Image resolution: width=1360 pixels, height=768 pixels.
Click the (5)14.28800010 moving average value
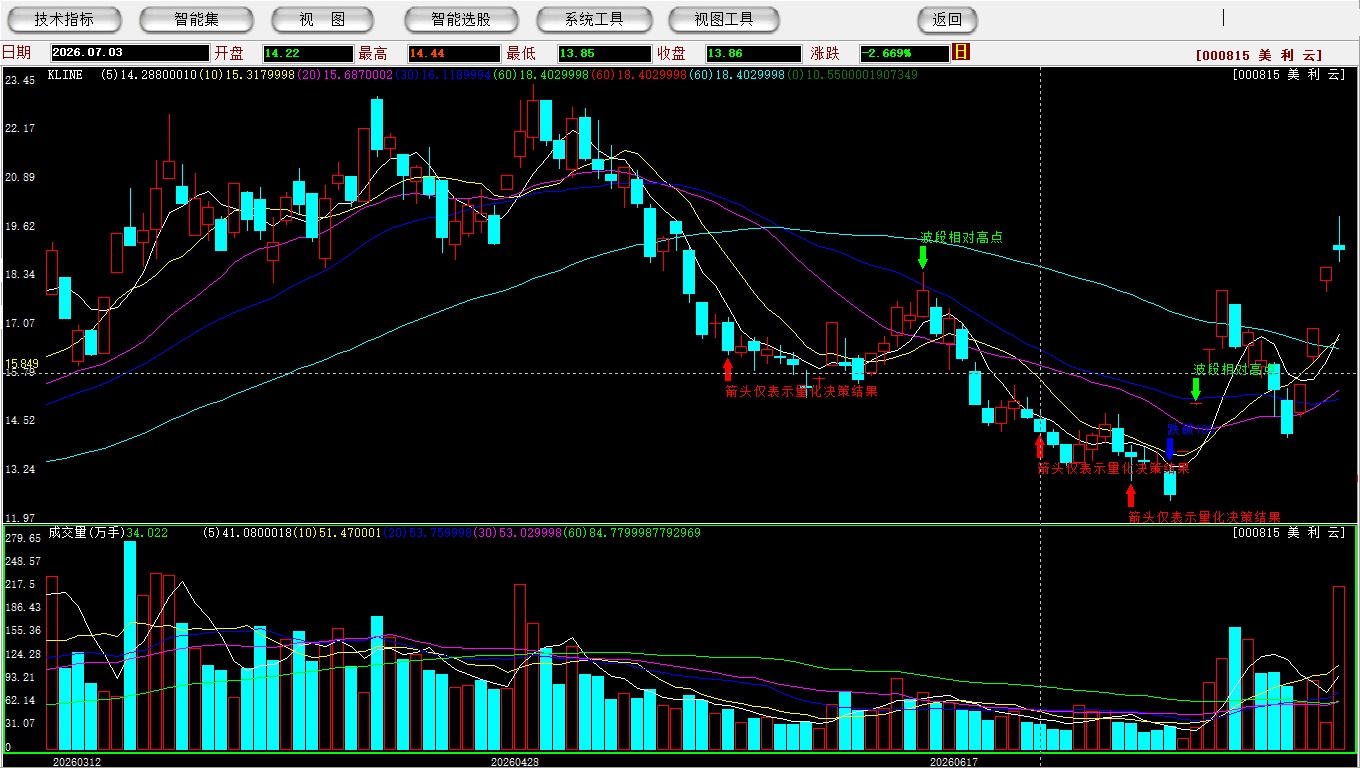(x=149, y=74)
